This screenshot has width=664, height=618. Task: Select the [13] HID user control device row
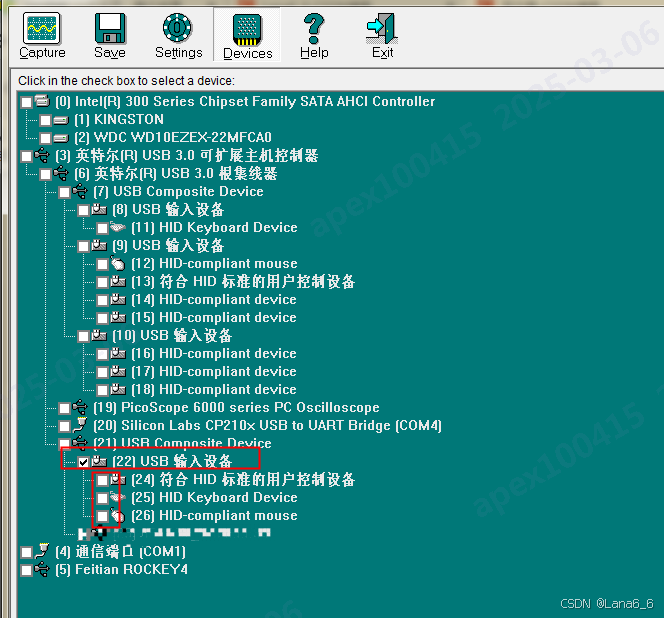[226, 281]
